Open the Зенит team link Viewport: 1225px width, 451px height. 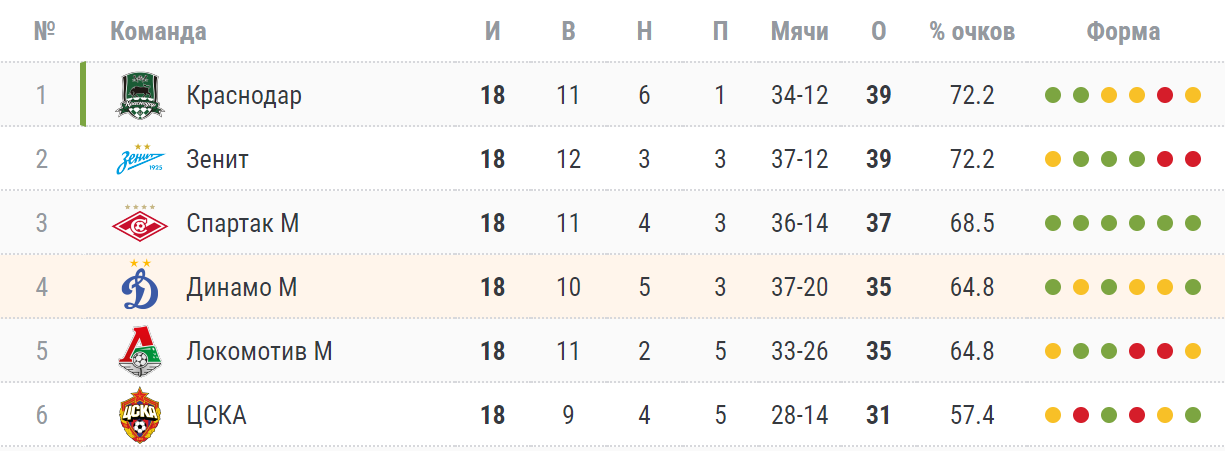217,159
